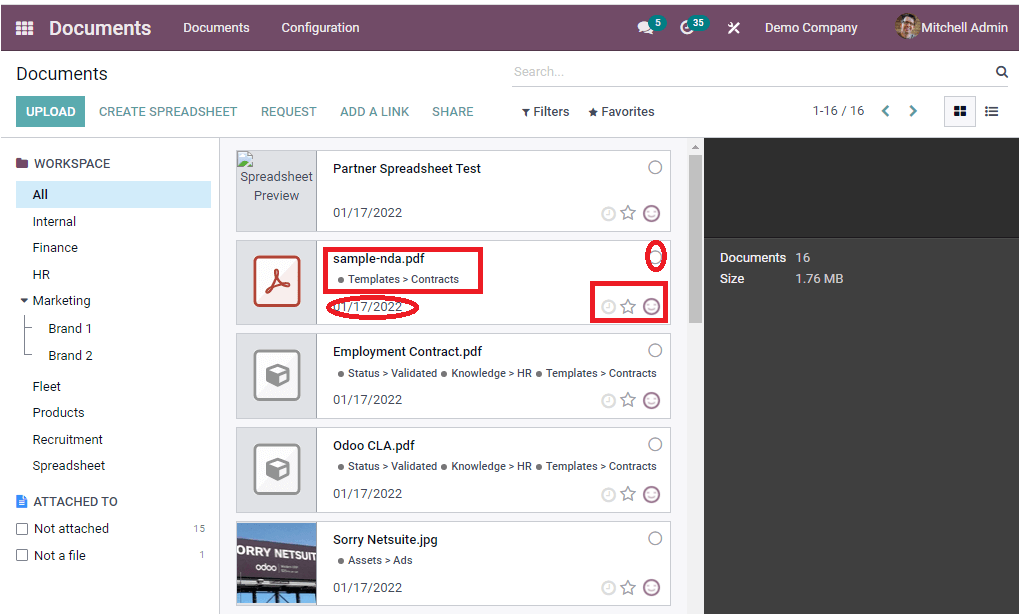Star the Odoo CLA.pdf document
Image resolution: width=1020 pixels, height=615 pixels.
tap(628, 494)
